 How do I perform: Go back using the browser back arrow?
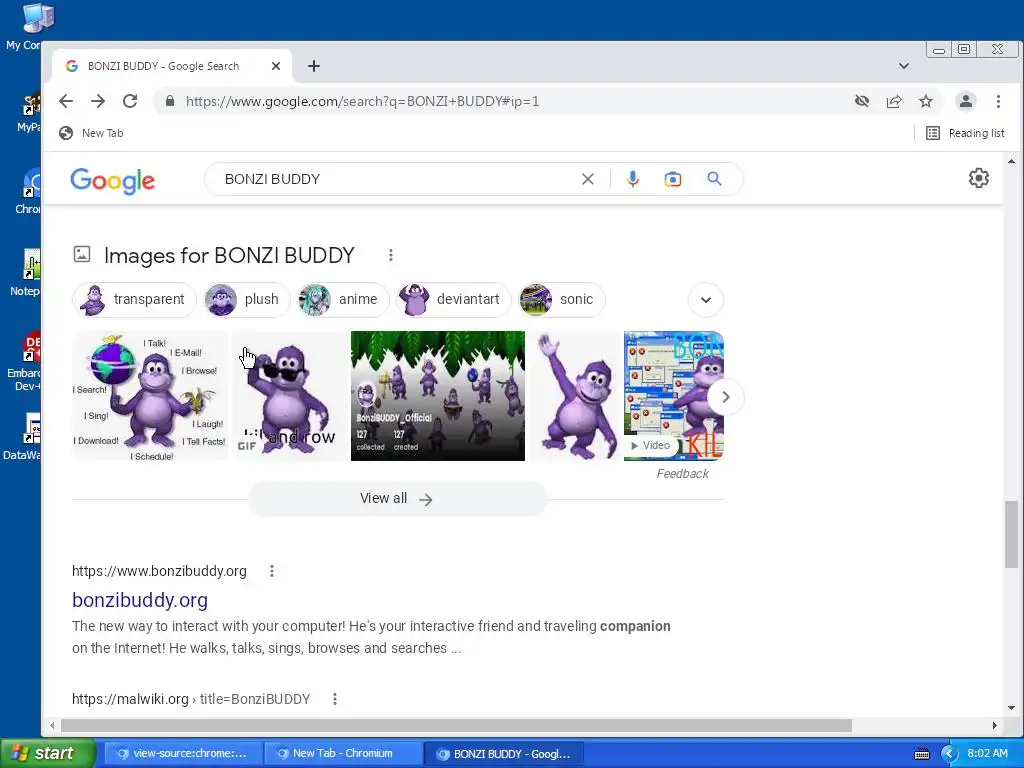point(66,101)
